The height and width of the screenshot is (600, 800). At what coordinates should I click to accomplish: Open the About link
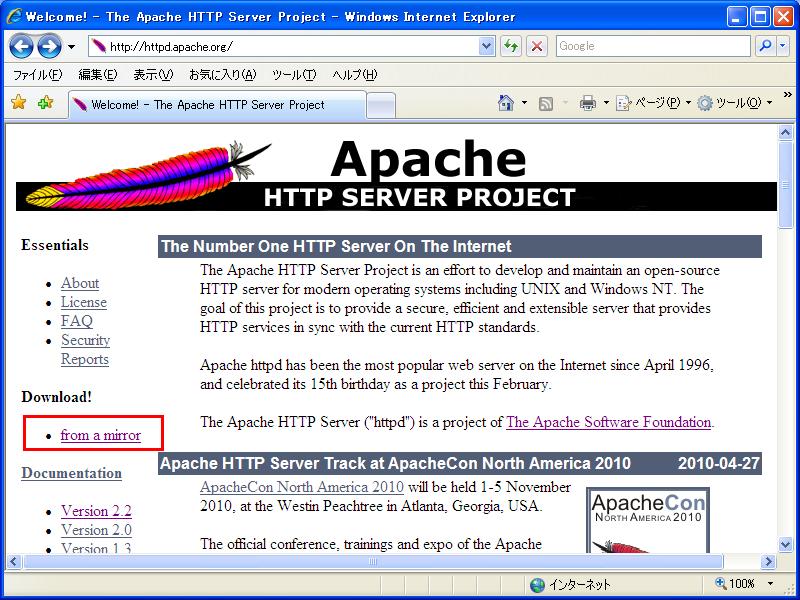tap(80, 283)
